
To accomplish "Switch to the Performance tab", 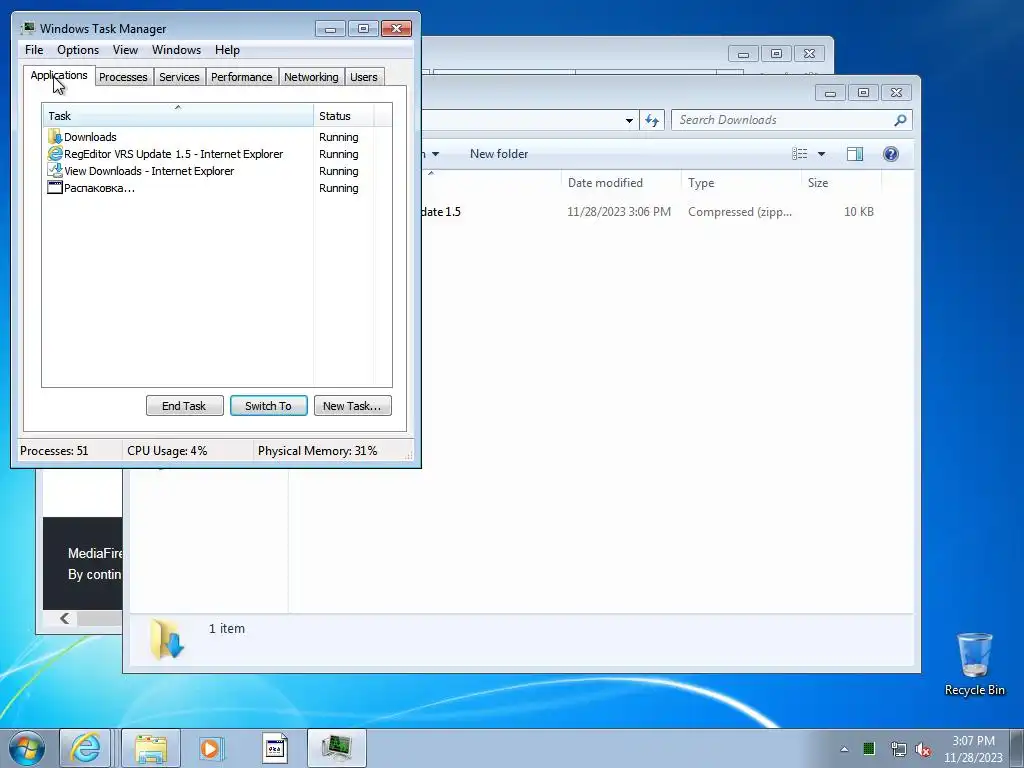I will point(241,77).
